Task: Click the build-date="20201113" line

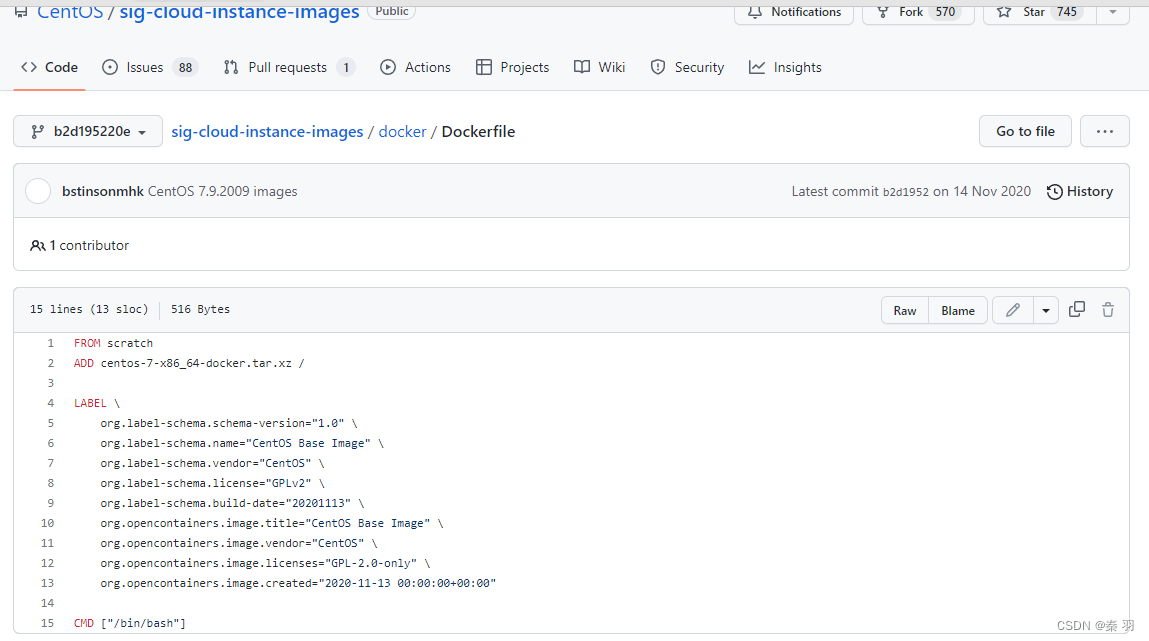Action: [x=232, y=503]
